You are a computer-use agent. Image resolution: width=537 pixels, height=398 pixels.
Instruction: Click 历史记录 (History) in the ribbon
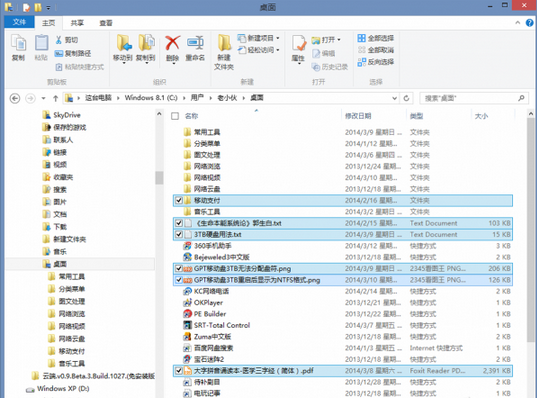click(329, 67)
